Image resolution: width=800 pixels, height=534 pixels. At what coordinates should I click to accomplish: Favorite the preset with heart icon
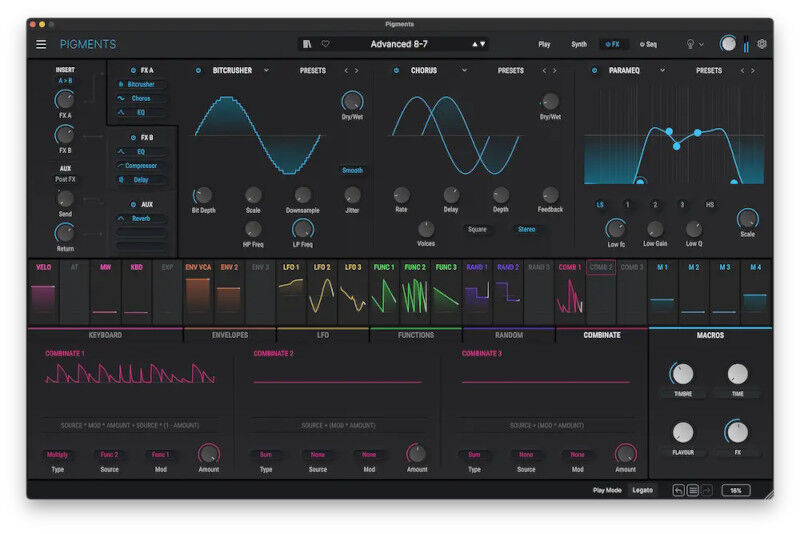(325, 44)
